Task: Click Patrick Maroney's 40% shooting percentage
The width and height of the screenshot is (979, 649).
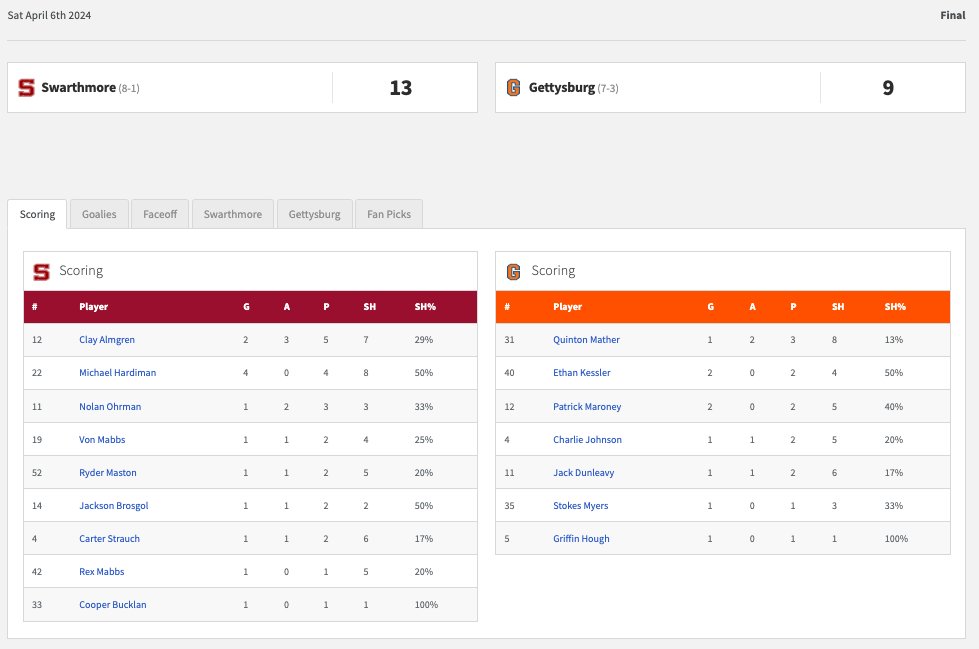Action: (x=893, y=407)
